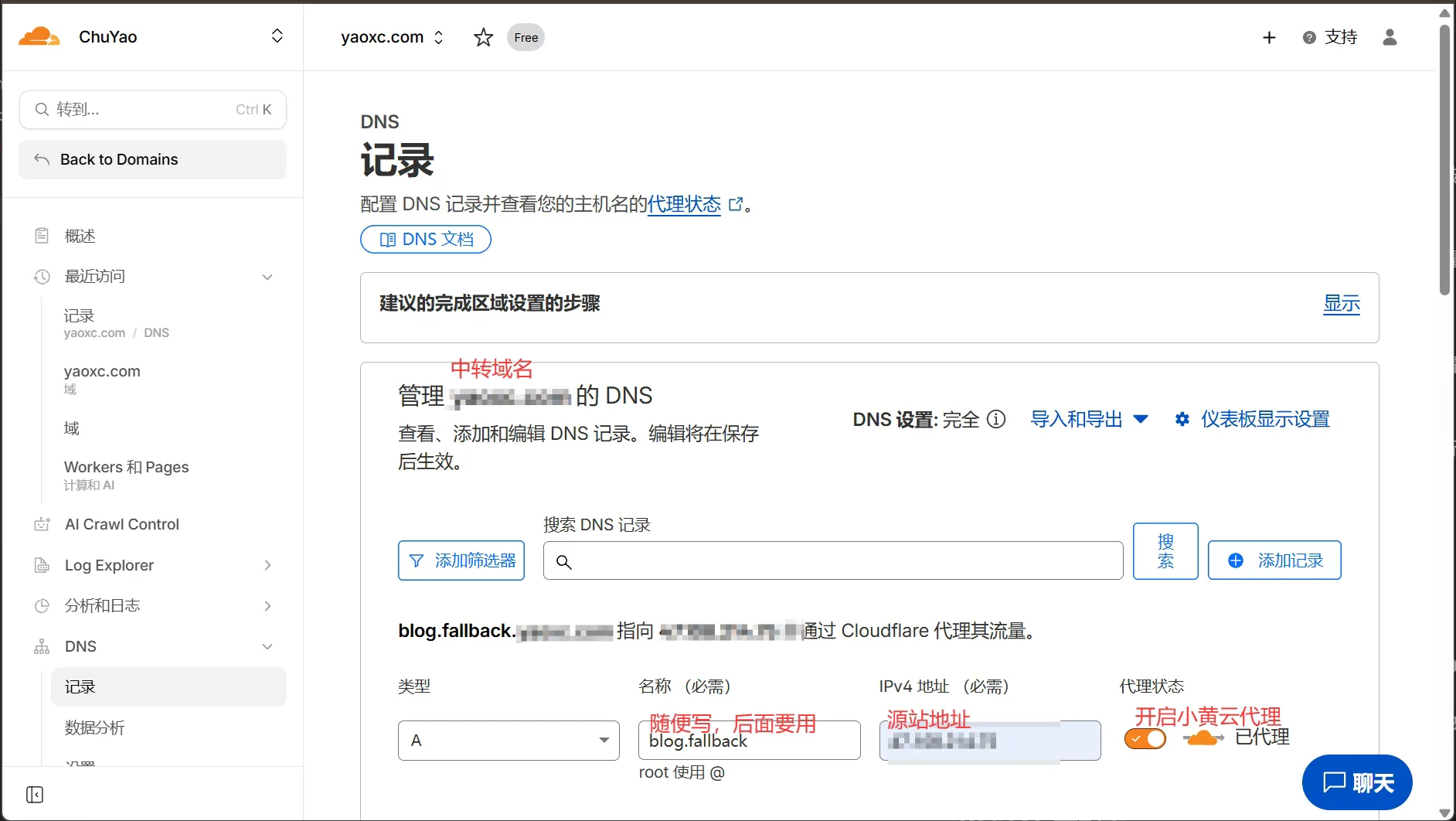Open 仪表板显示设置

coord(1252,419)
